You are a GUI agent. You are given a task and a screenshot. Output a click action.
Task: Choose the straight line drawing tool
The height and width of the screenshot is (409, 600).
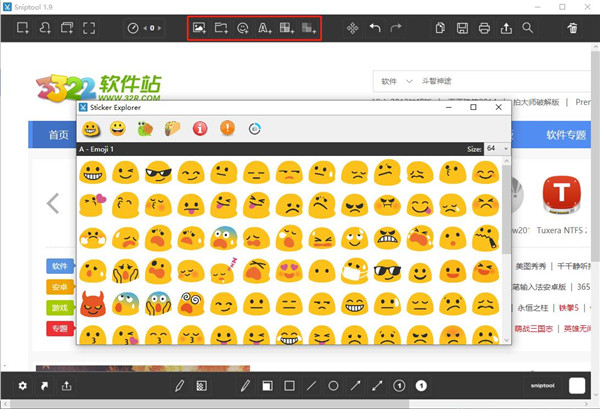pyautogui.click(x=311, y=385)
